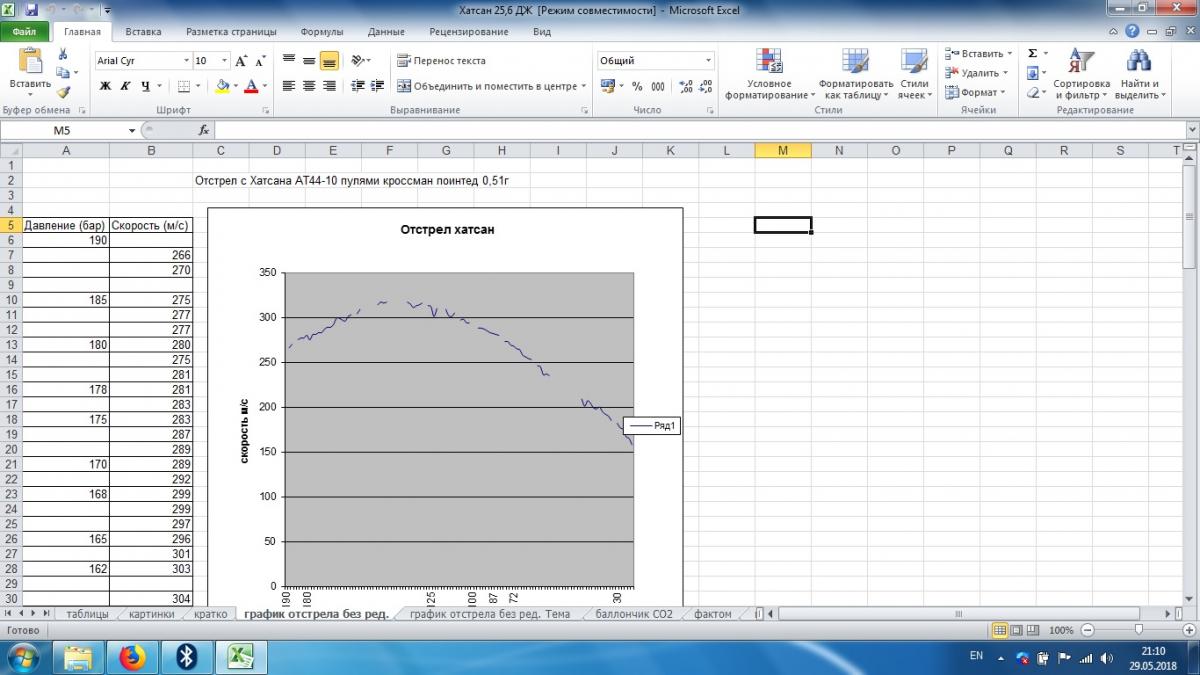Image resolution: width=1200 pixels, height=675 pixels.
Task: Open the Arial Cyr font name dropdown
Action: [185, 61]
